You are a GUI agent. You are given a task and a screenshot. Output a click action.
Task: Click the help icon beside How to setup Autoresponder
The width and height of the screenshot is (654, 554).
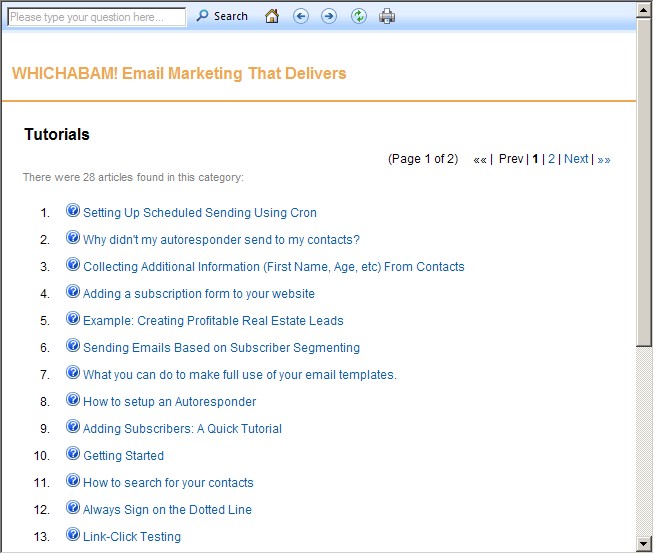click(x=73, y=399)
